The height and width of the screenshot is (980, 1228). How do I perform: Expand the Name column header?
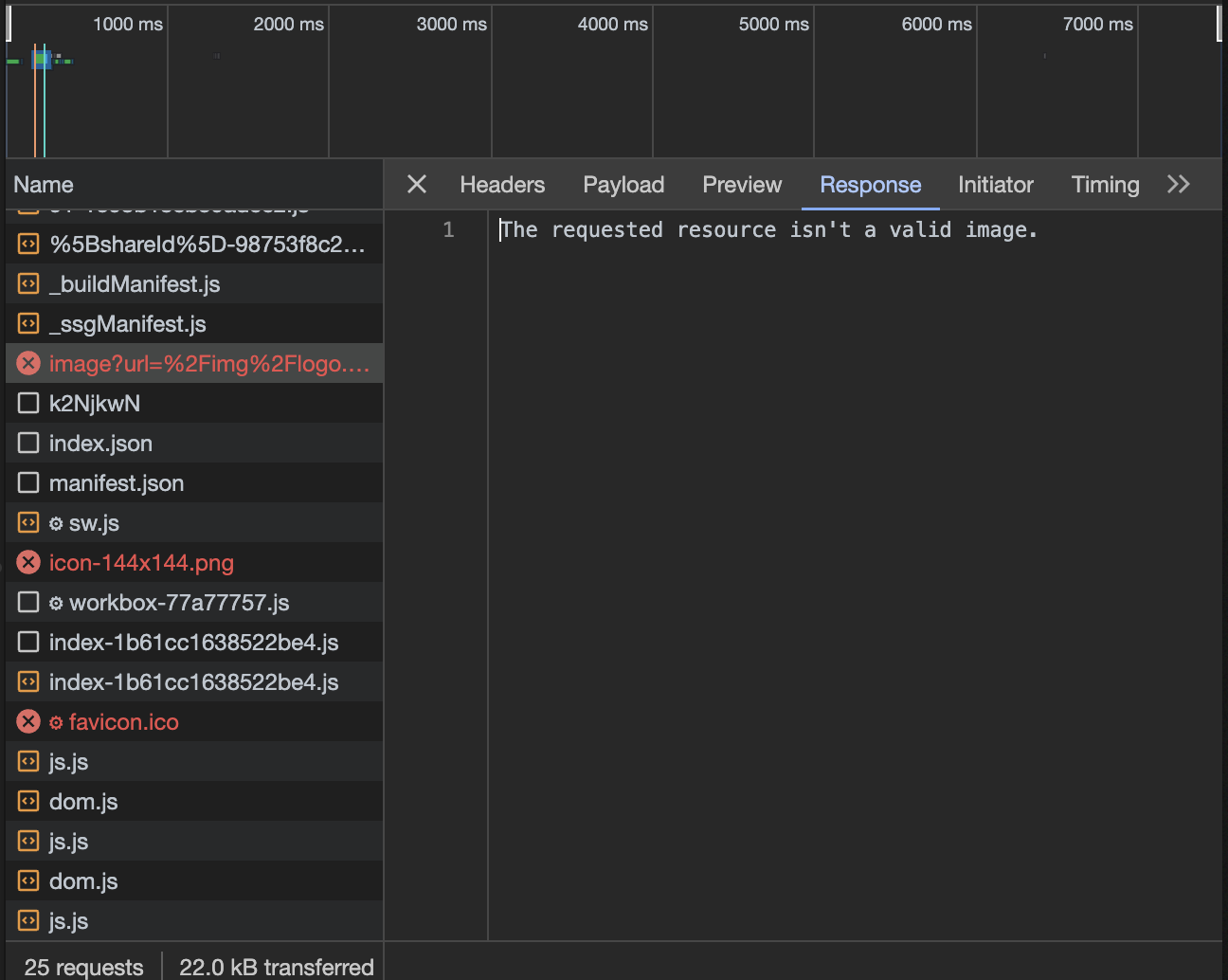click(44, 184)
